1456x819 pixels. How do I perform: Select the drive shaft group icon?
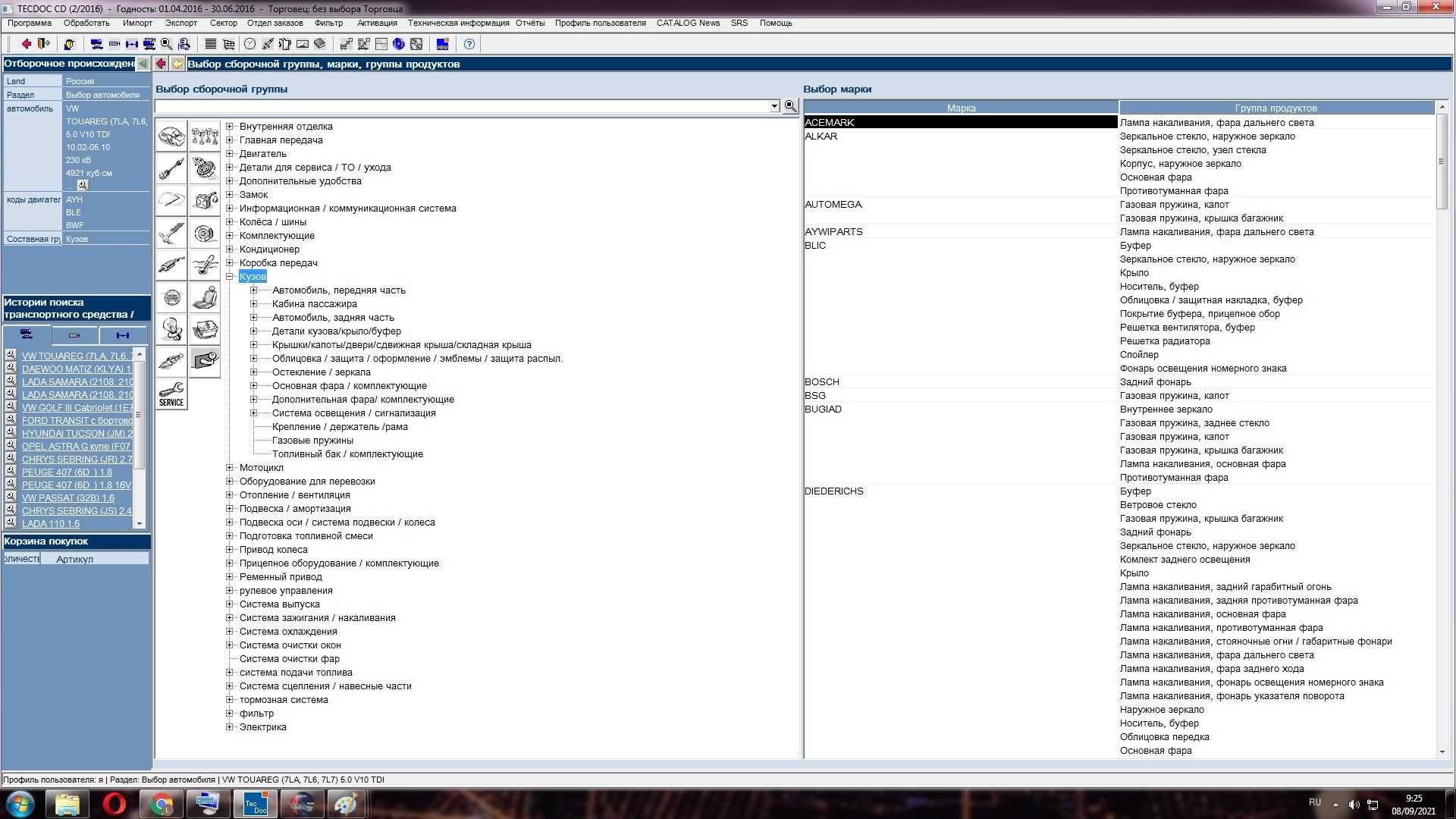[x=172, y=168]
